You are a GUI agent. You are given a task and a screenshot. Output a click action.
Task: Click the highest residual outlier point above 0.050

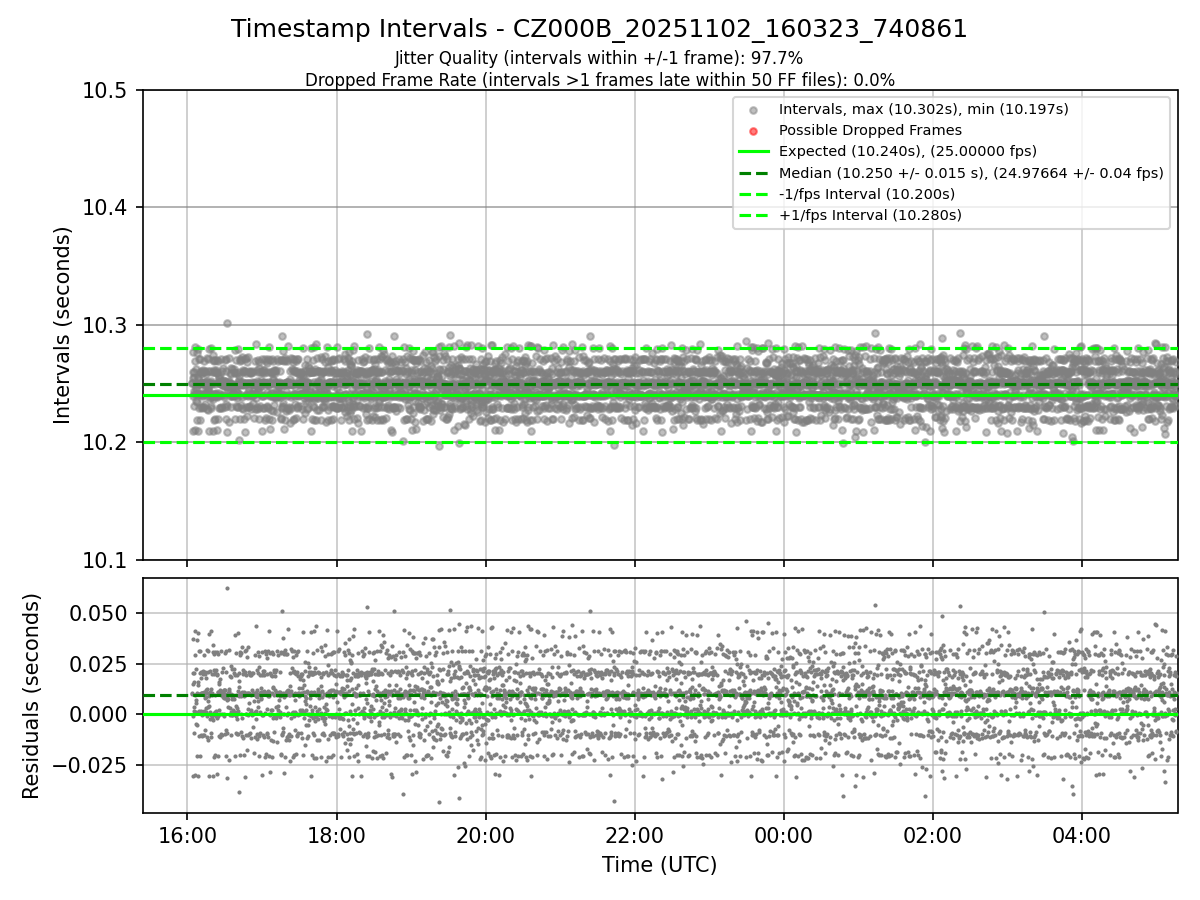(227, 588)
